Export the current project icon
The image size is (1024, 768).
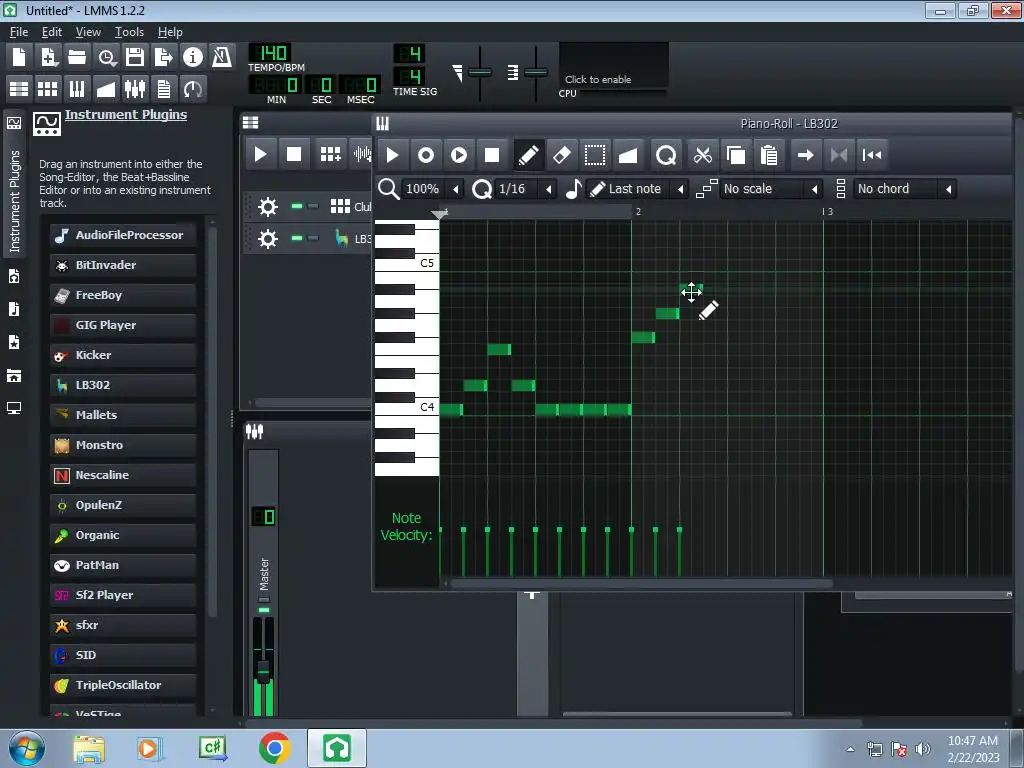pyautogui.click(x=164, y=57)
